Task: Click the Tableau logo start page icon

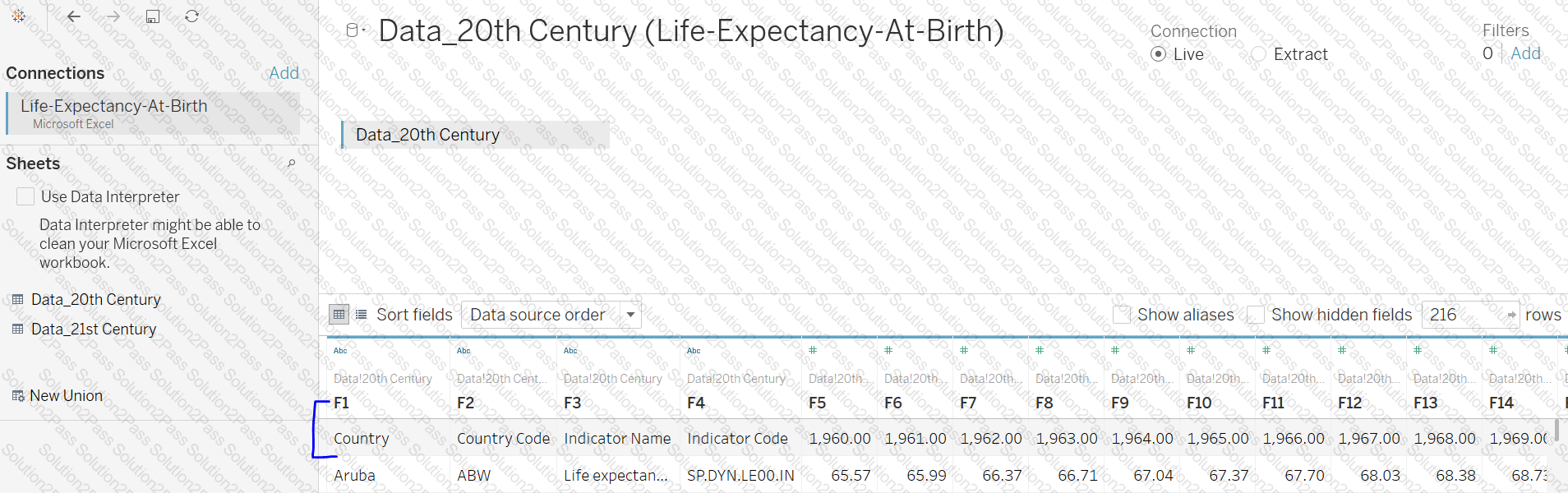Action: [x=19, y=16]
